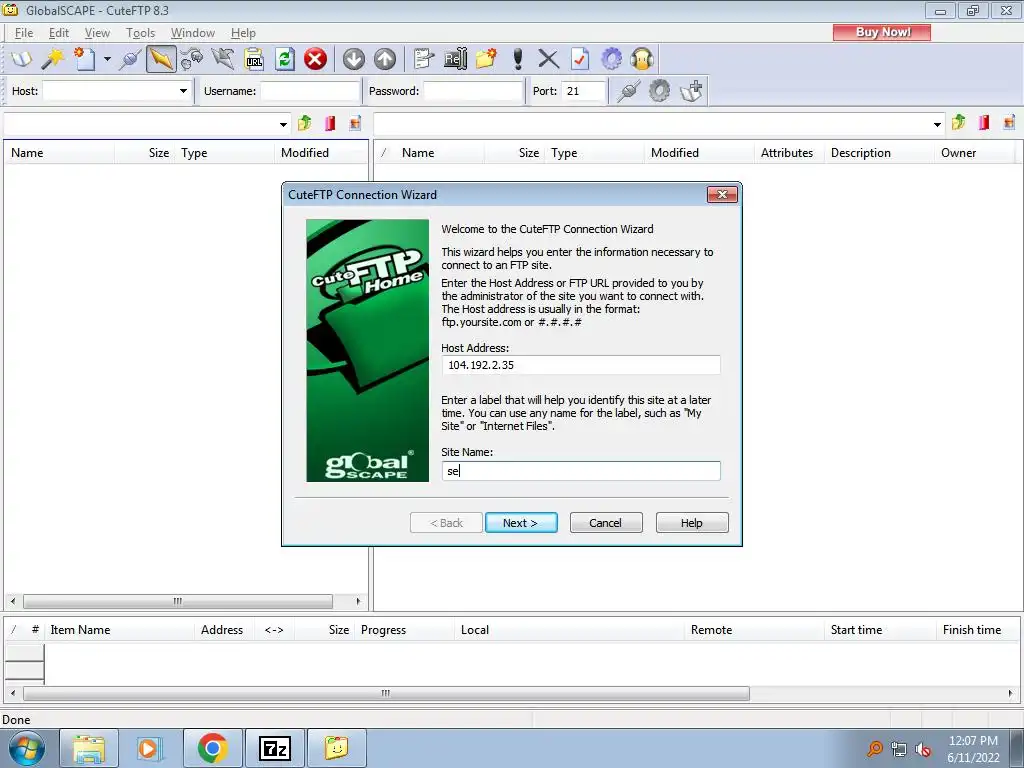Open the Tools menu
1024x768 pixels.
(x=140, y=33)
